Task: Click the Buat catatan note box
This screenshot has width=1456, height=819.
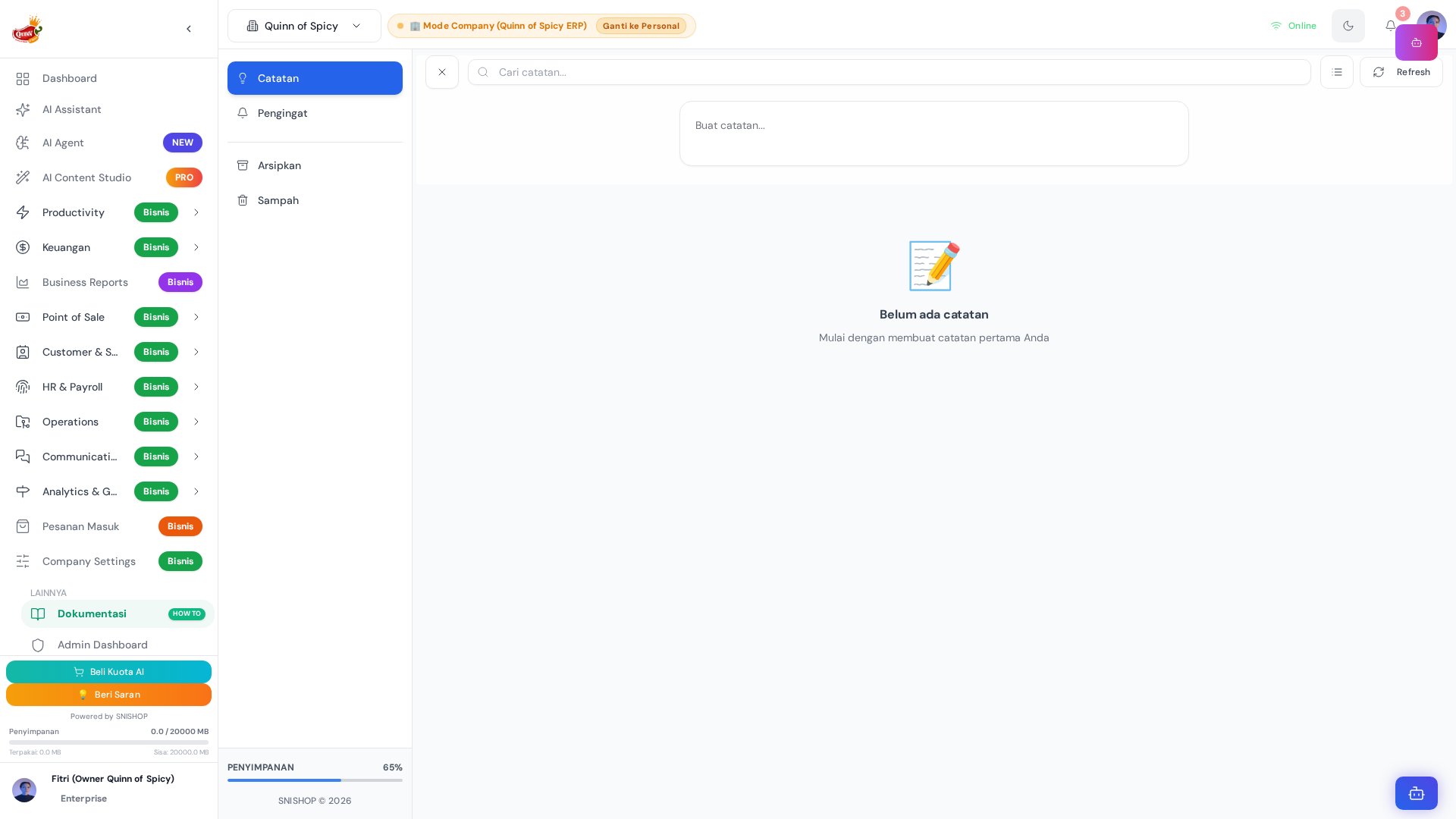Action: (934, 133)
